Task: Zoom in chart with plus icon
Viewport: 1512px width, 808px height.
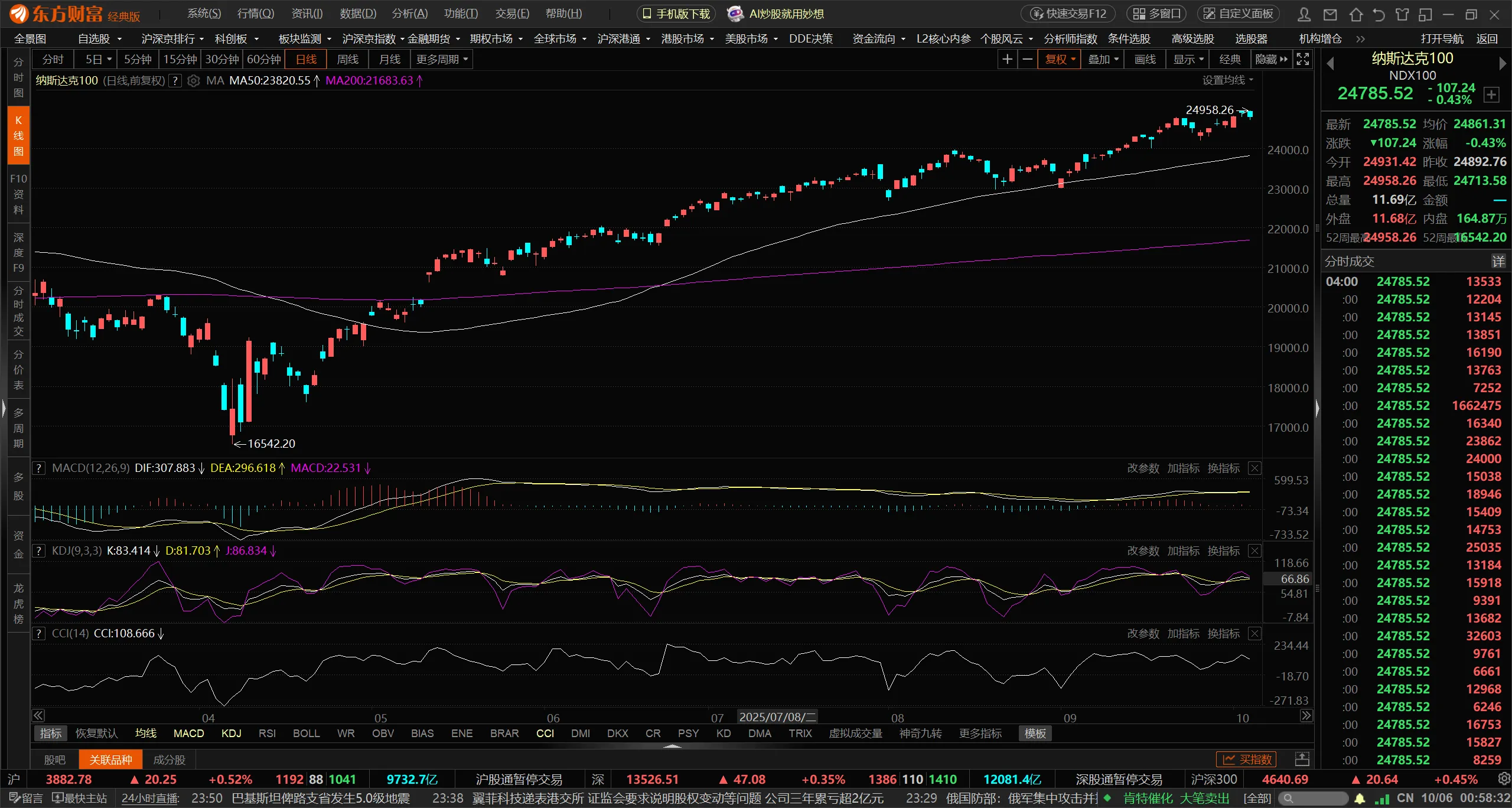Action: click(x=1008, y=59)
